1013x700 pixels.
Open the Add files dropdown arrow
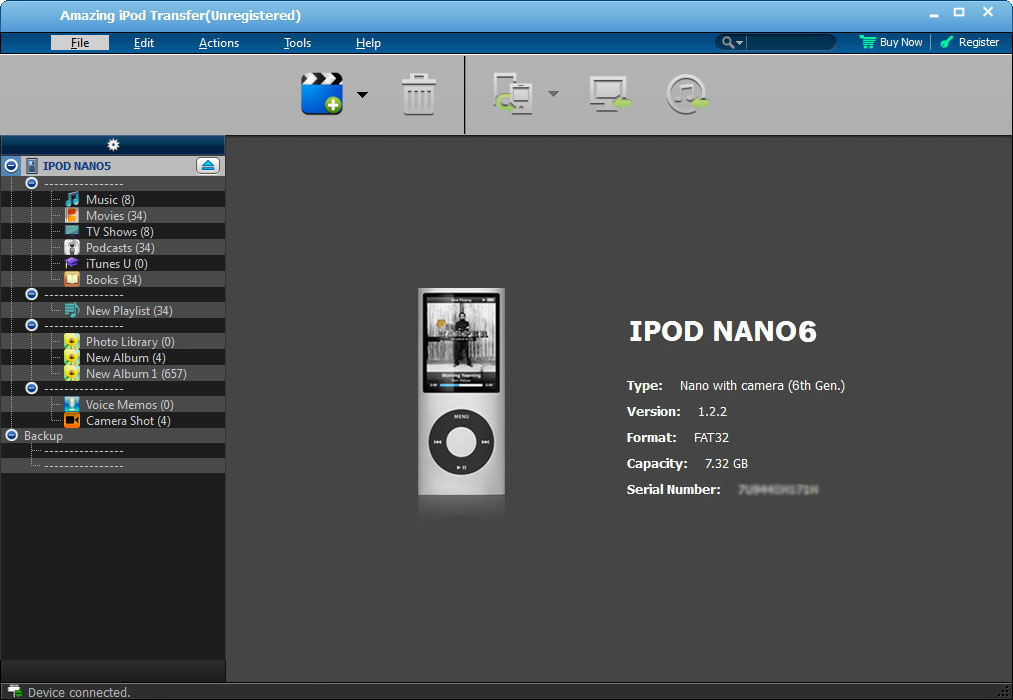[x=362, y=94]
